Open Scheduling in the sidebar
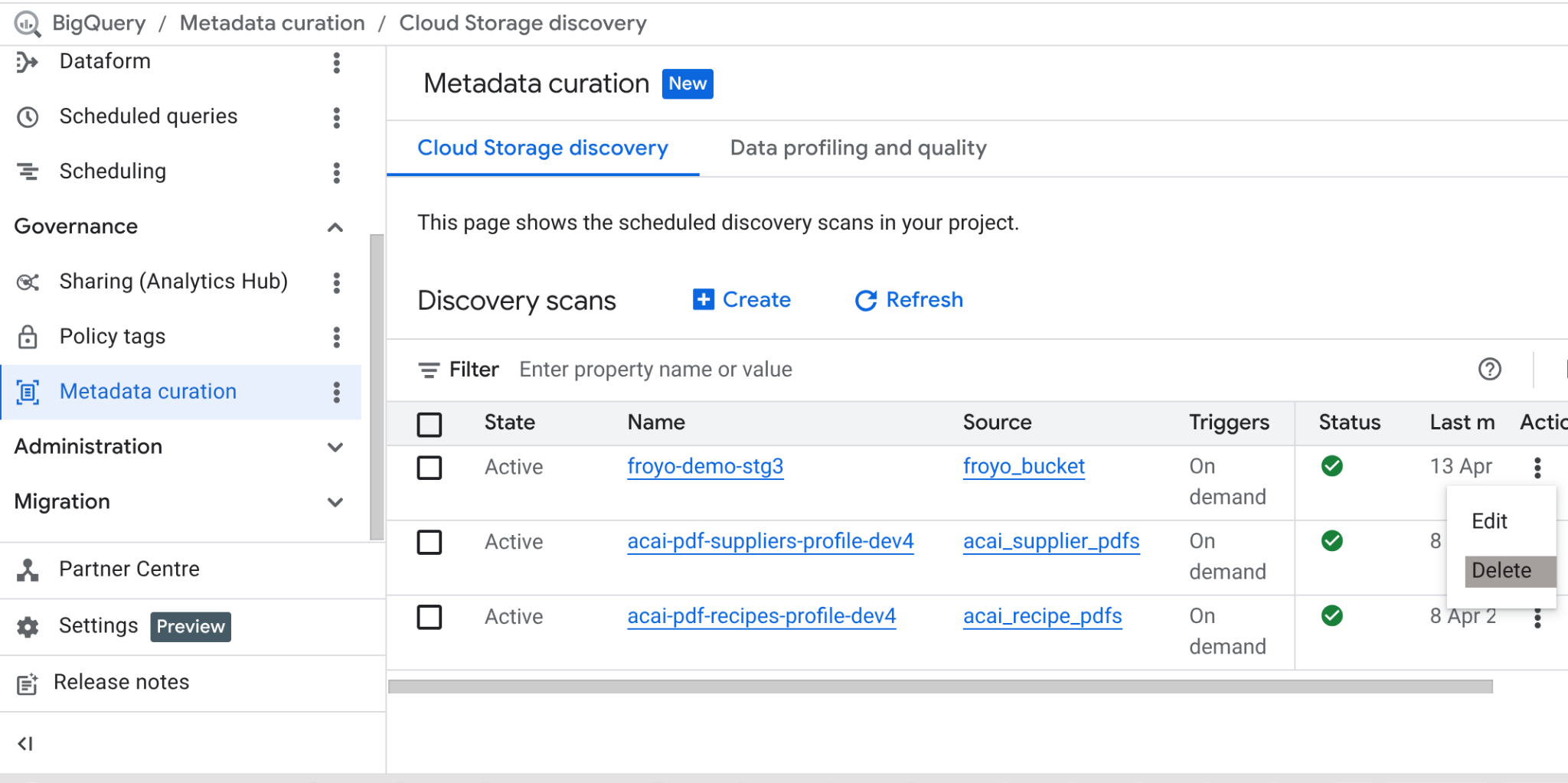 (113, 171)
